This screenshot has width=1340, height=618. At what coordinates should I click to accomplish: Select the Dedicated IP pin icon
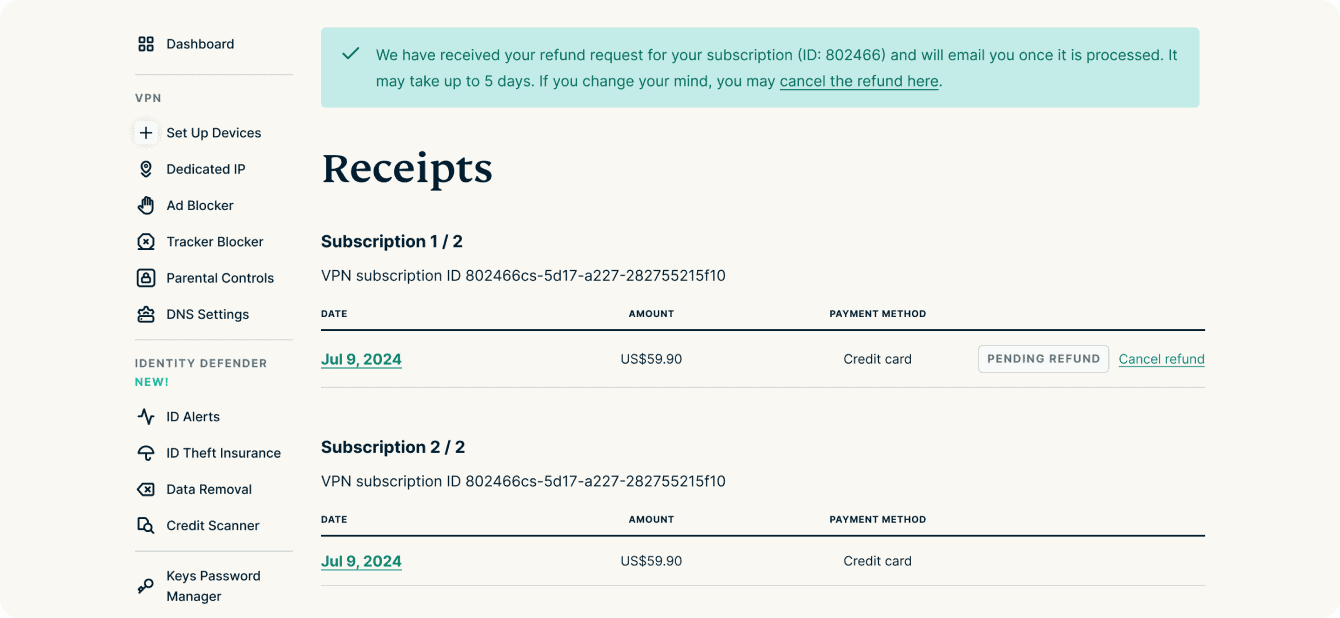[x=146, y=169]
